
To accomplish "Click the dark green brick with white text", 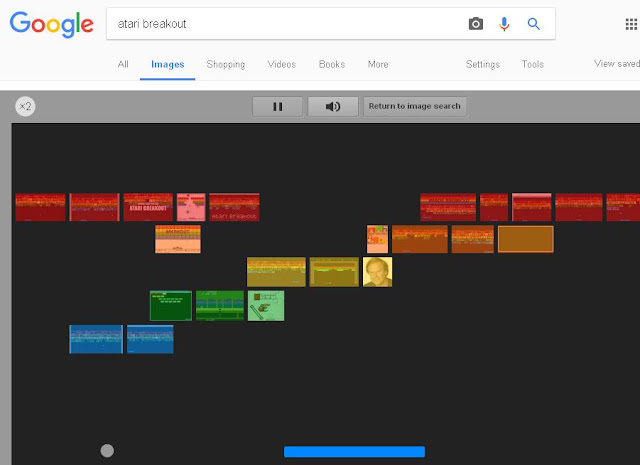I will tap(171, 306).
